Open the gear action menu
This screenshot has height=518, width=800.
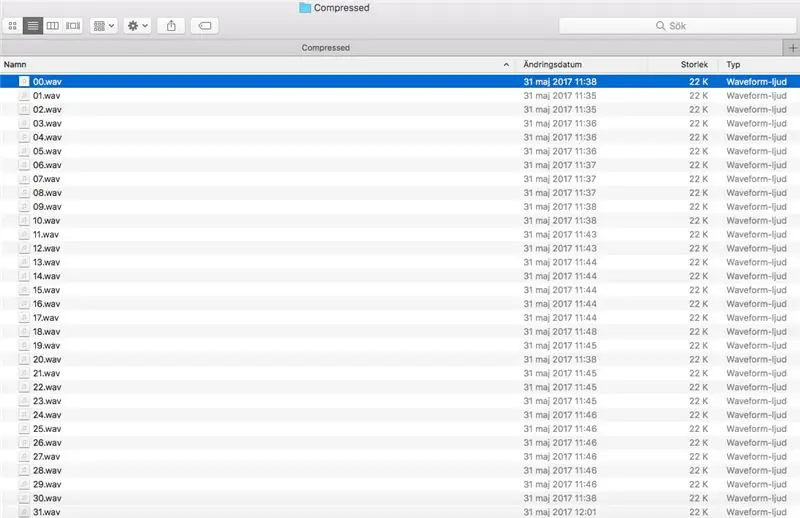tap(137, 26)
